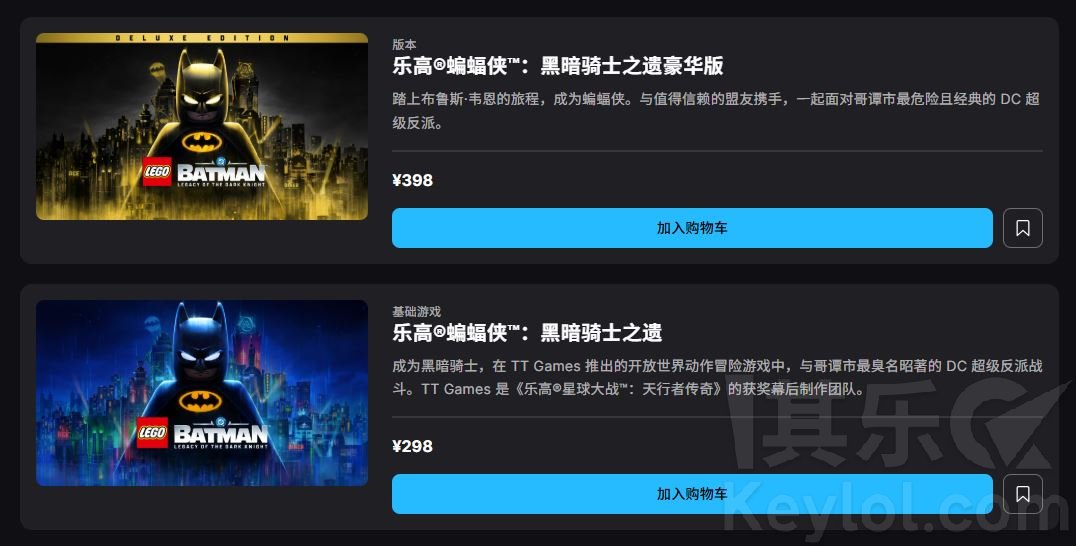Bookmark the base game to wishlist

tap(1022, 494)
